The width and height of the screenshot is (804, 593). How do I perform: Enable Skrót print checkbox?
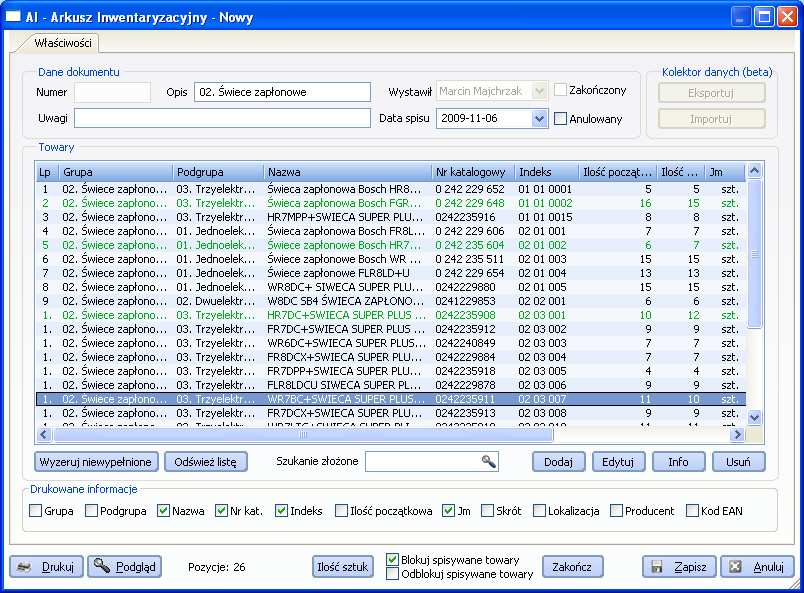tap(488, 510)
